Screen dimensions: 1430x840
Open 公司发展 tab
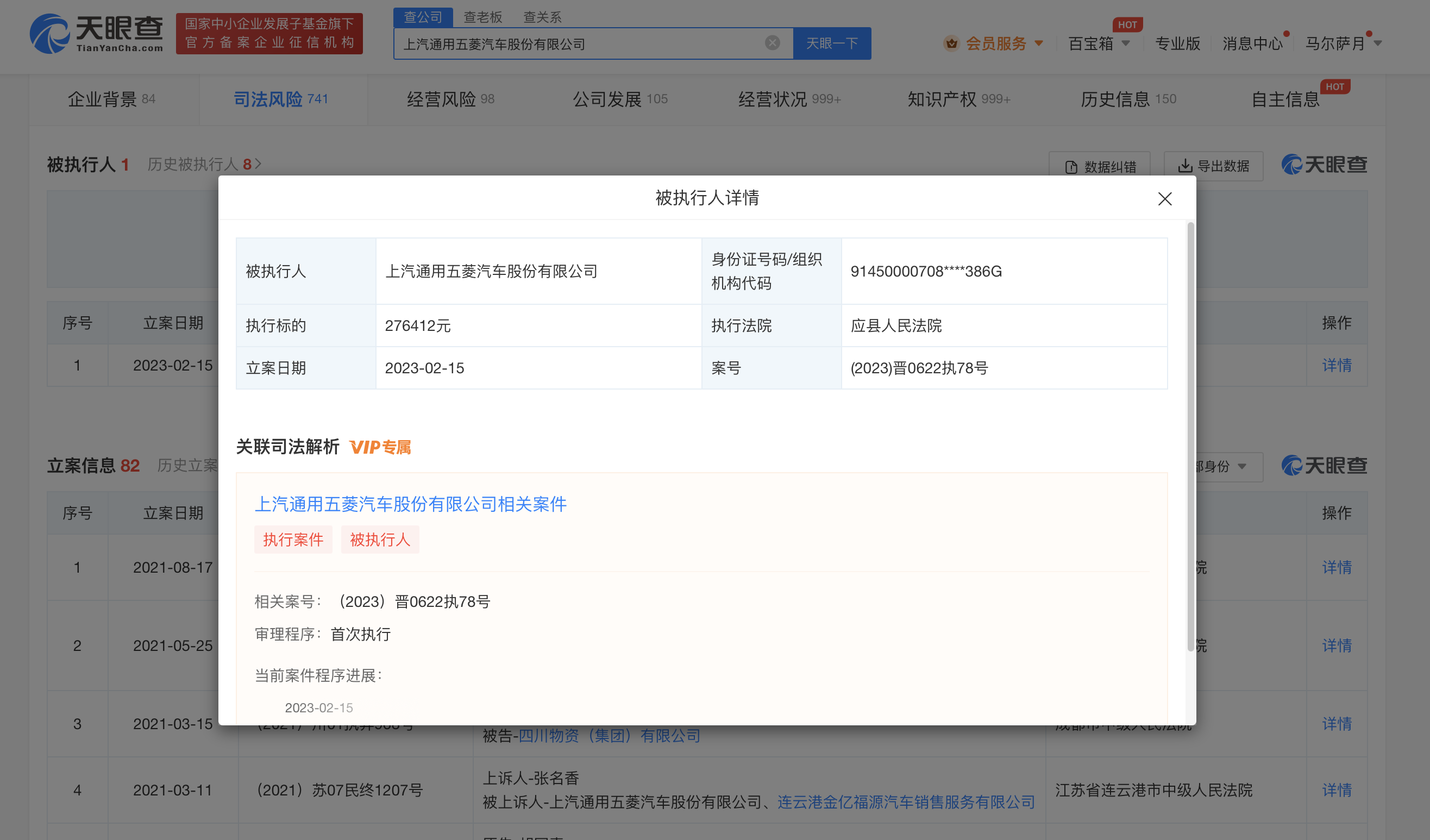tap(620, 99)
